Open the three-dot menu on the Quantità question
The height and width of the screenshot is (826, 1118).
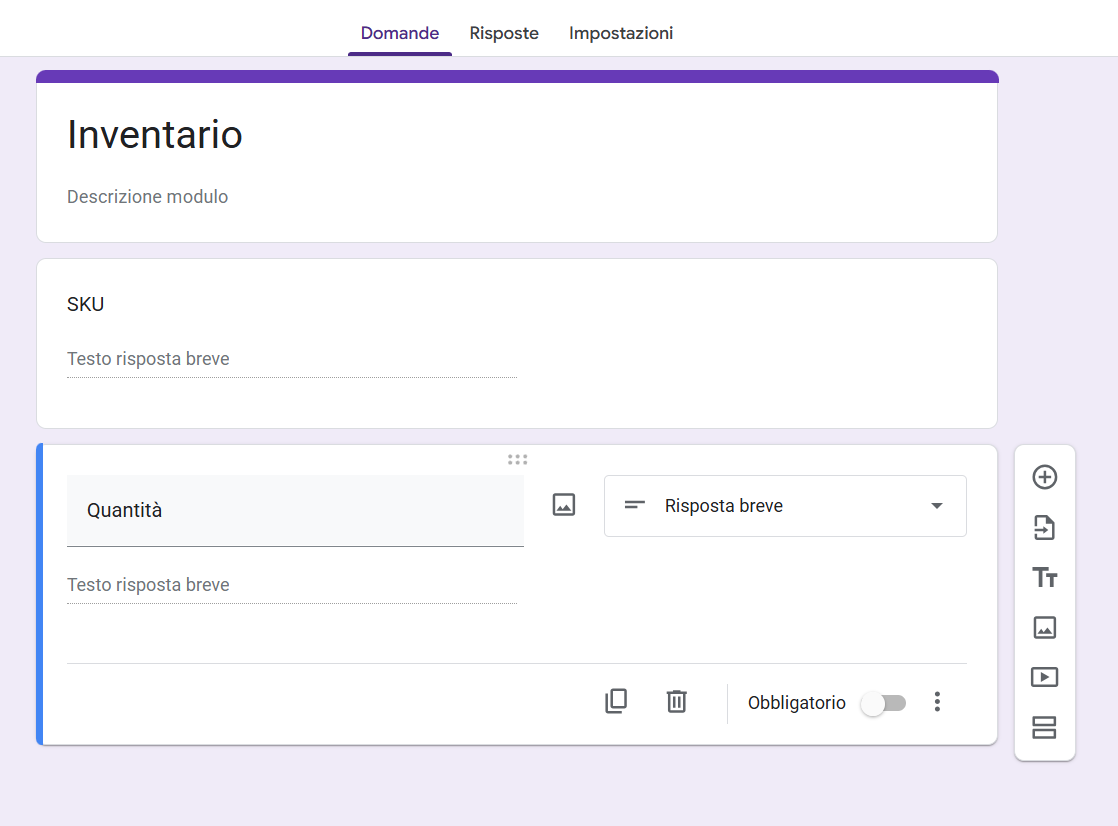pos(937,702)
